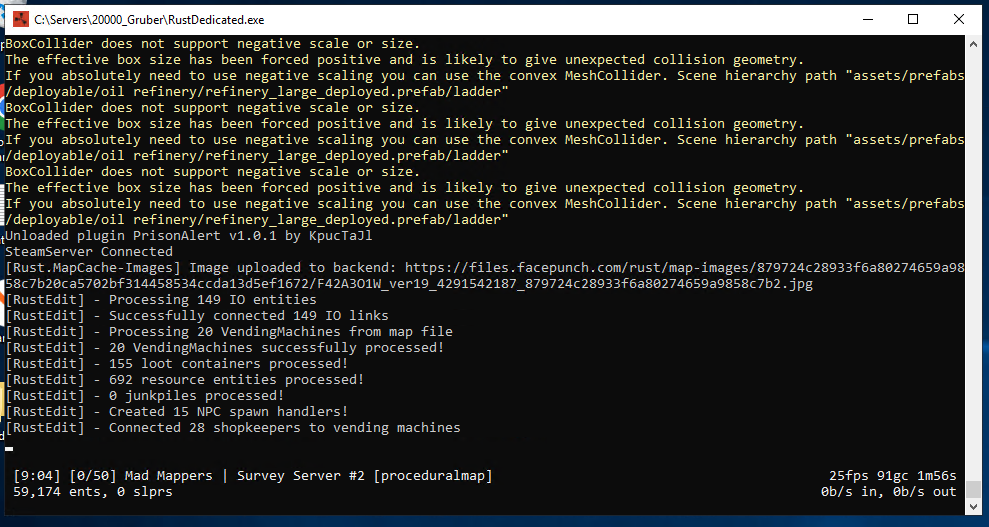Close the RustDedicated.exe console window

pyautogui.click(x=958, y=19)
